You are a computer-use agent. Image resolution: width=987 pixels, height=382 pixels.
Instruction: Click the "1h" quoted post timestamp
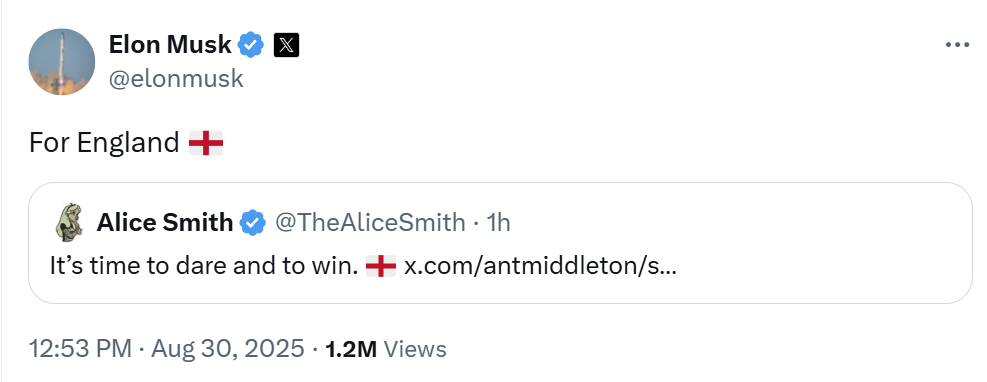[499, 222]
